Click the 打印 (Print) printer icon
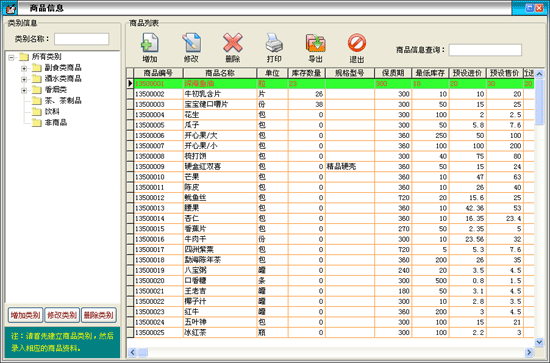The image size is (550, 363). [x=274, y=43]
